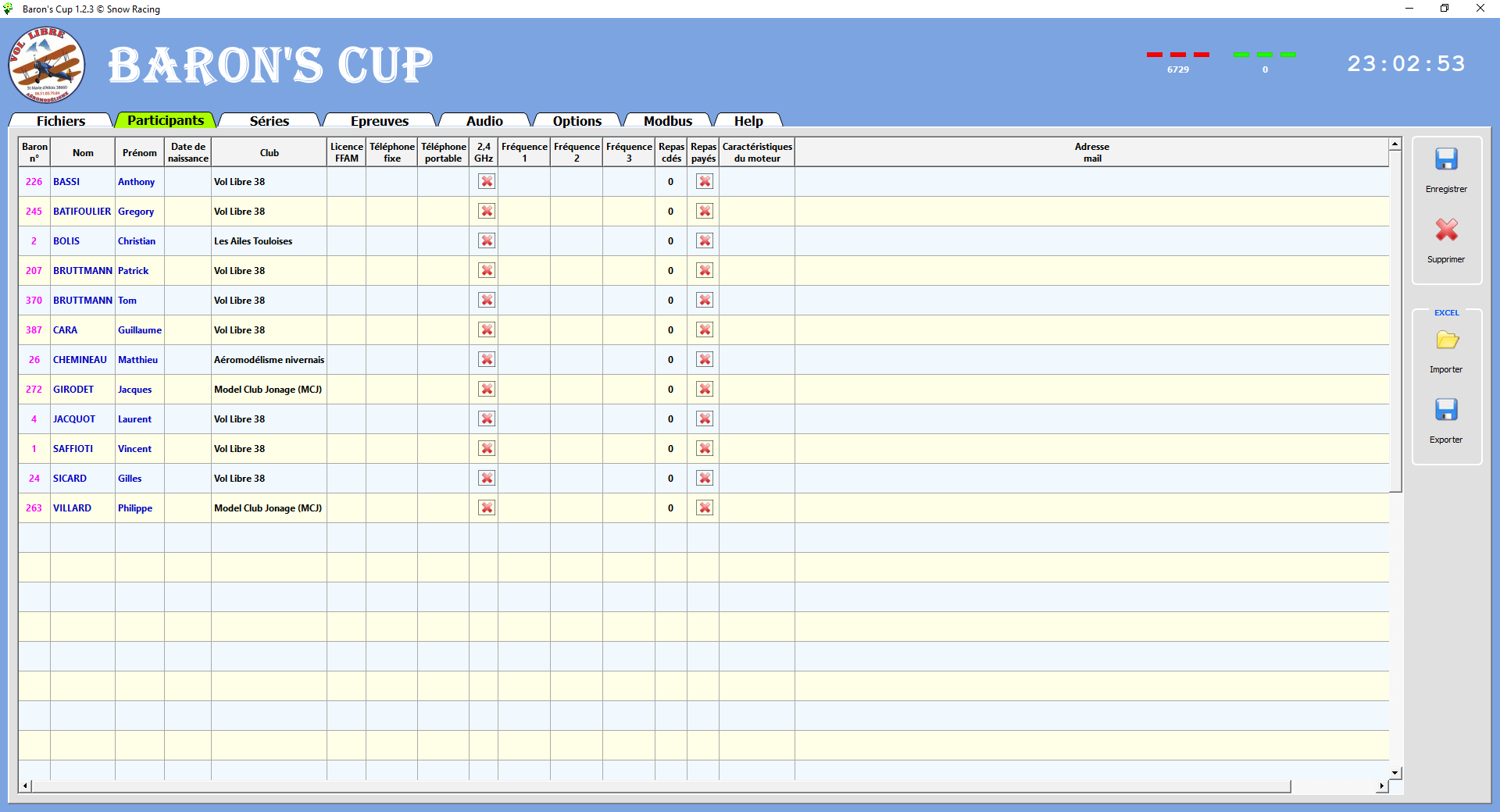Viewport: 1500px width, 812px height.
Task: Toggle 2,4 GHz checkbox for BASSI
Action: [x=487, y=182]
